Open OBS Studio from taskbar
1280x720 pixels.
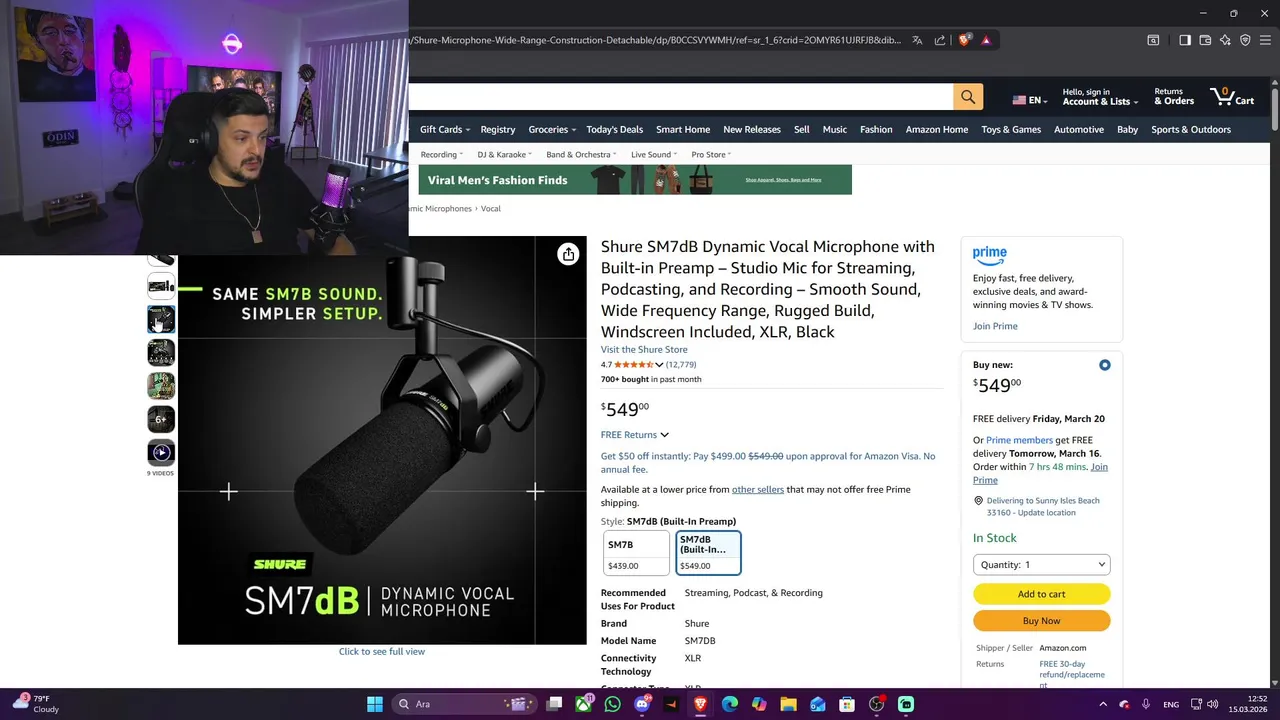coord(876,704)
